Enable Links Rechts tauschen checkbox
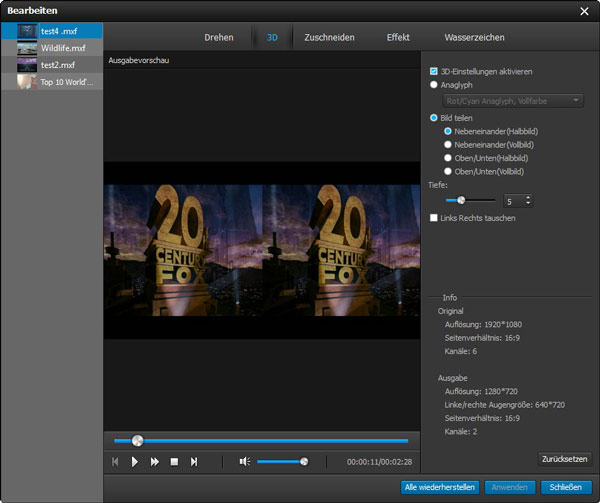 tap(433, 217)
